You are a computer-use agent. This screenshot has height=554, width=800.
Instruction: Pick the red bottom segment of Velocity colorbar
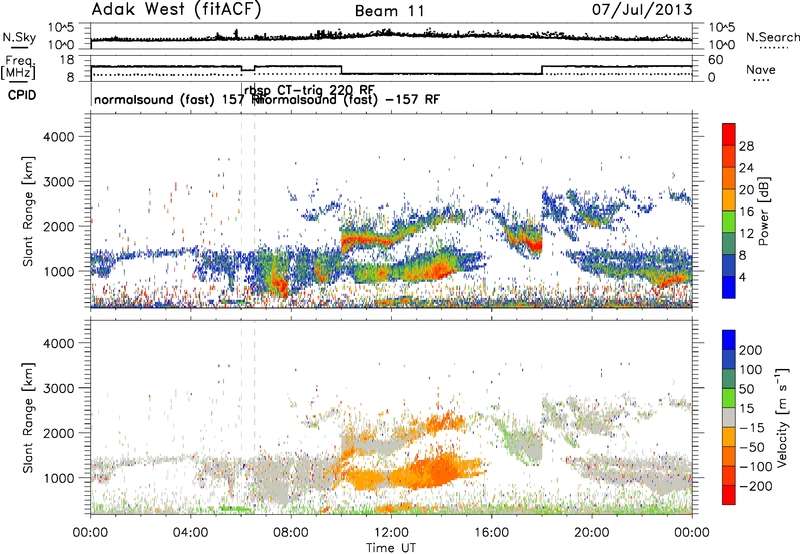(x=729, y=495)
